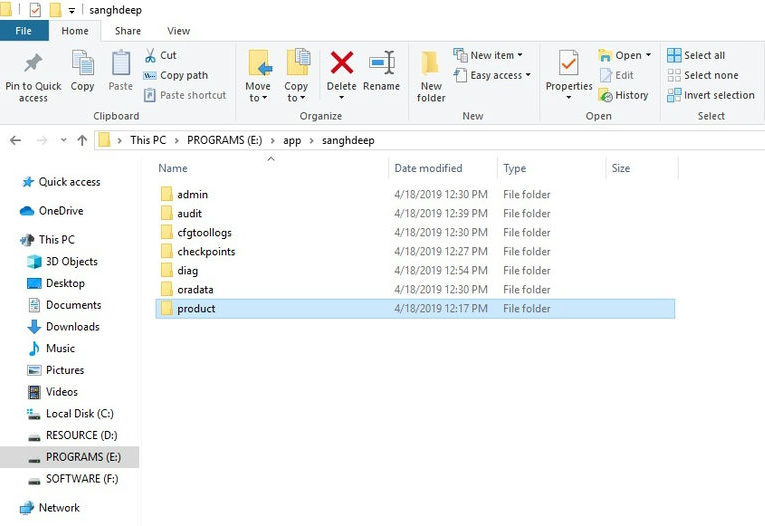Expand the Delete dropdown arrow
The height and width of the screenshot is (526, 765).
click(342, 98)
